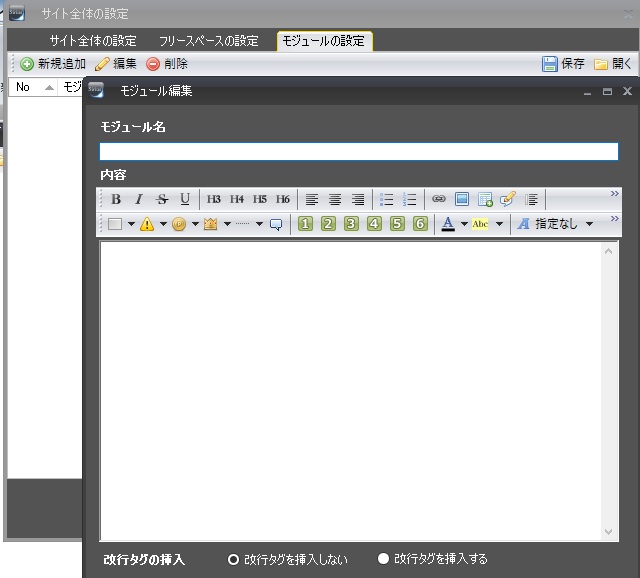Viewport: 640px width, 578px height.
Task: Open the 指定なし font dropdown
Action: (589, 224)
